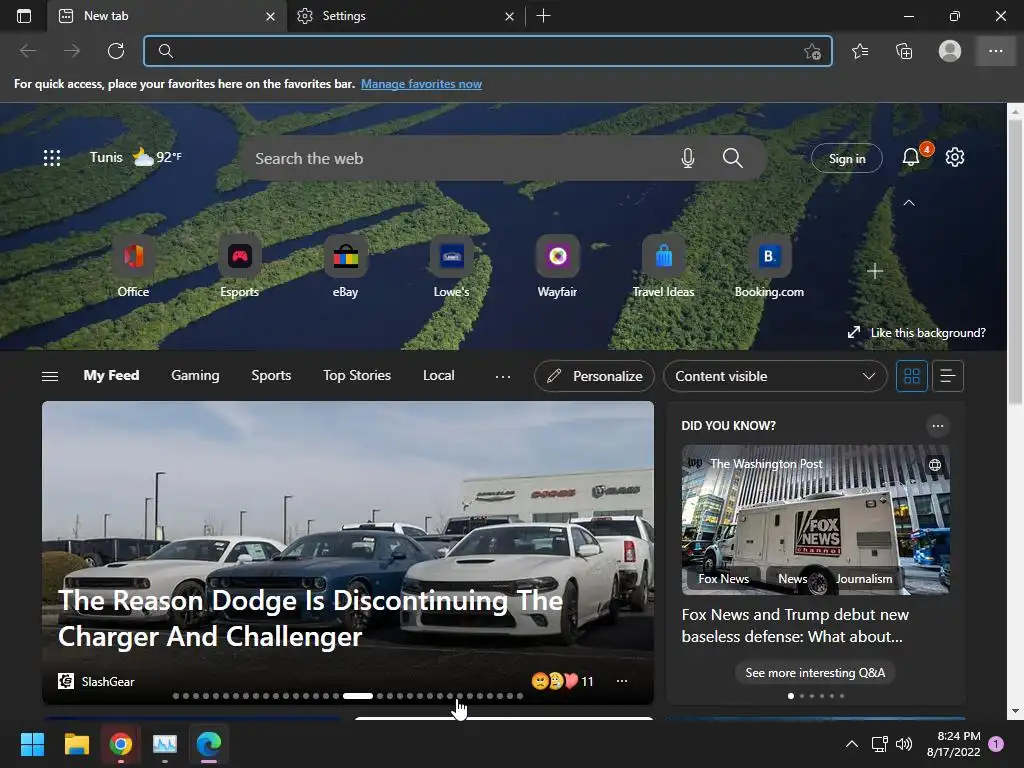Image resolution: width=1024 pixels, height=768 pixels.
Task: Refresh the page with the reload icon
Action: (x=116, y=51)
